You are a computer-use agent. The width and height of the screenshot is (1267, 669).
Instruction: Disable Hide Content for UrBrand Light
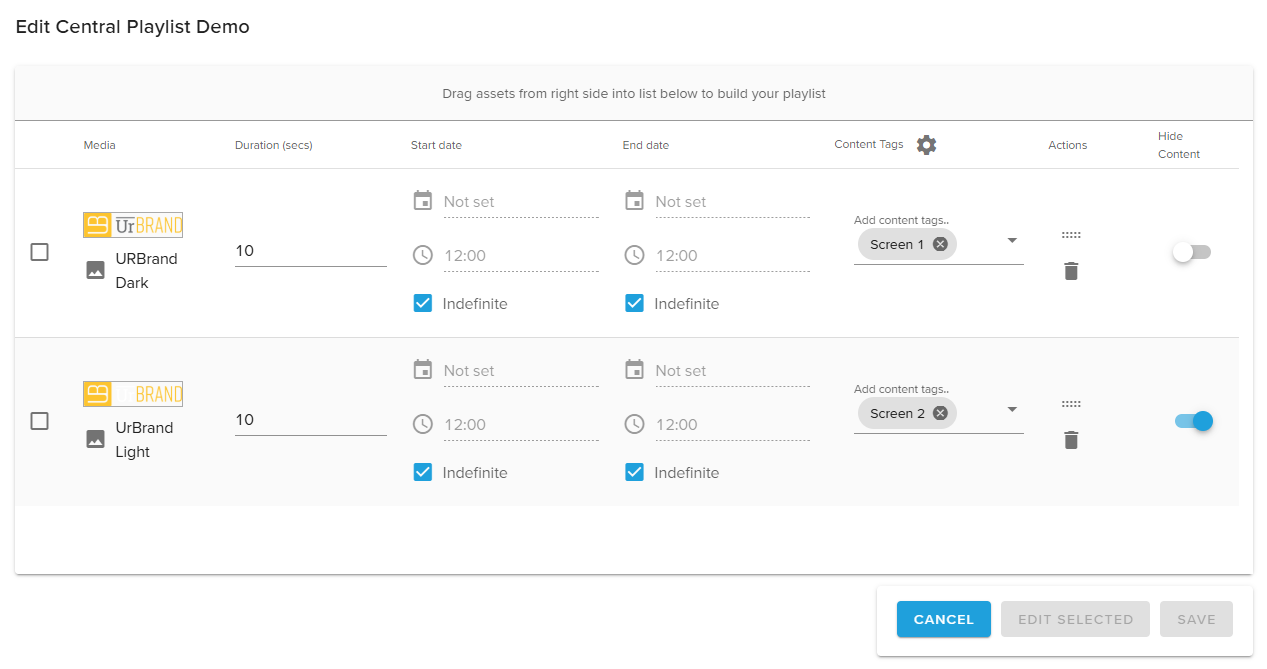(1193, 421)
